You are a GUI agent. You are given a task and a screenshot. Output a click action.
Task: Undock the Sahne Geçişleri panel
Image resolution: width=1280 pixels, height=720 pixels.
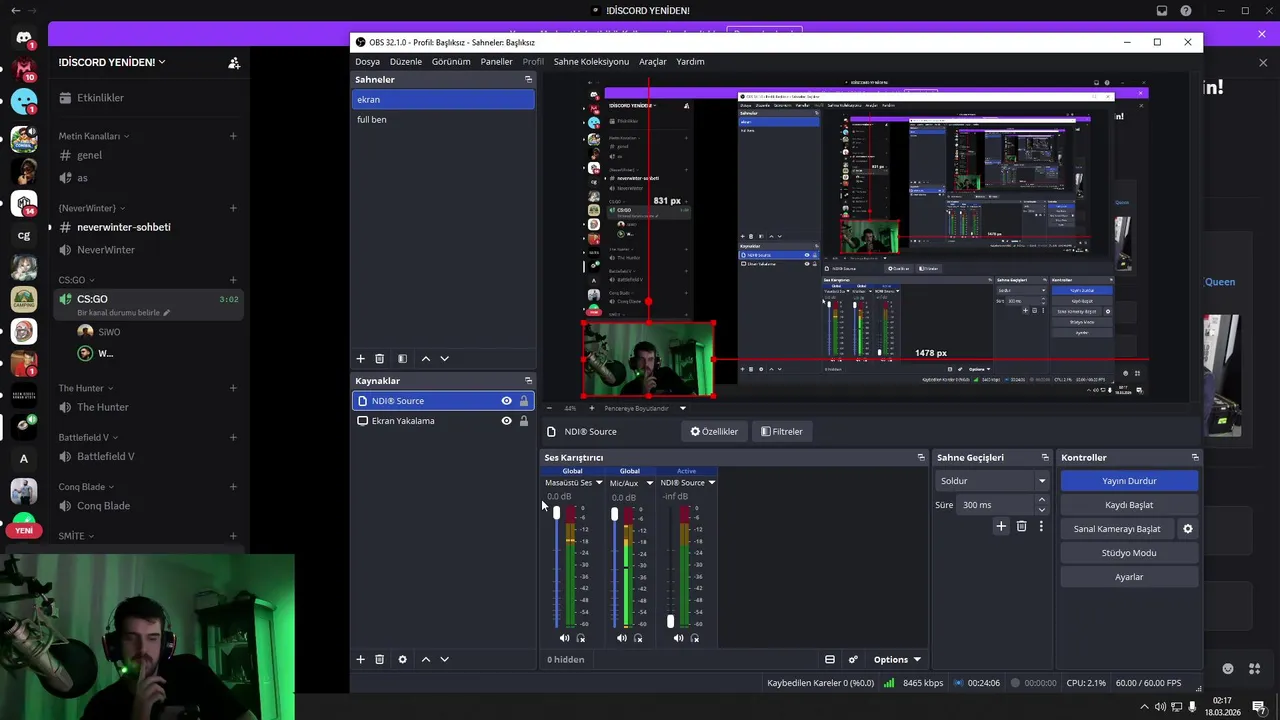click(1045, 457)
